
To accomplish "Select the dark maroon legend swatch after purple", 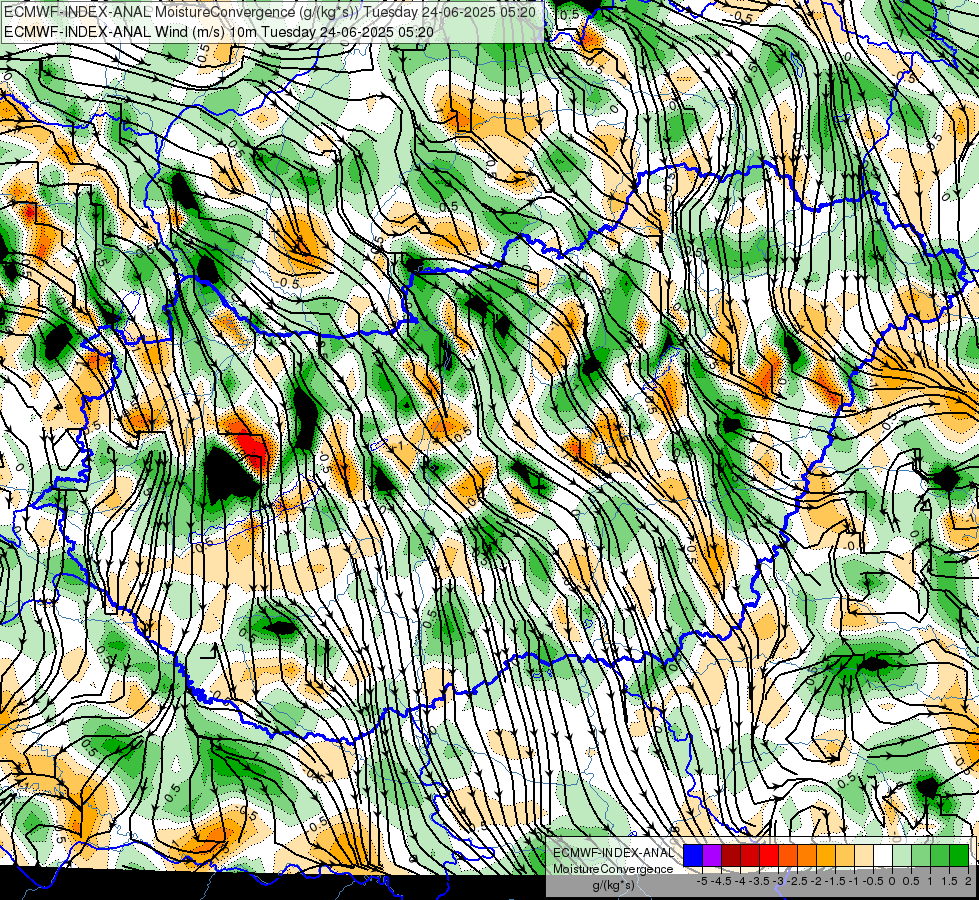I will pos(731,856).
